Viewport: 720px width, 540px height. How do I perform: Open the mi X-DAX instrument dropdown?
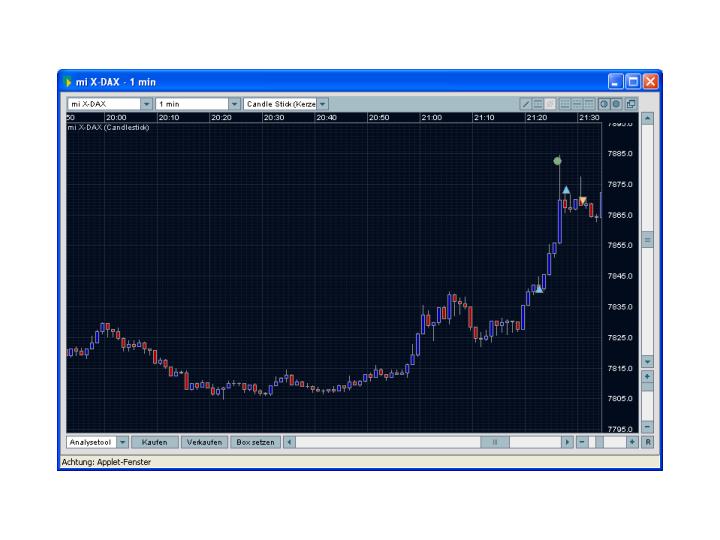click(x=146, y=104)
